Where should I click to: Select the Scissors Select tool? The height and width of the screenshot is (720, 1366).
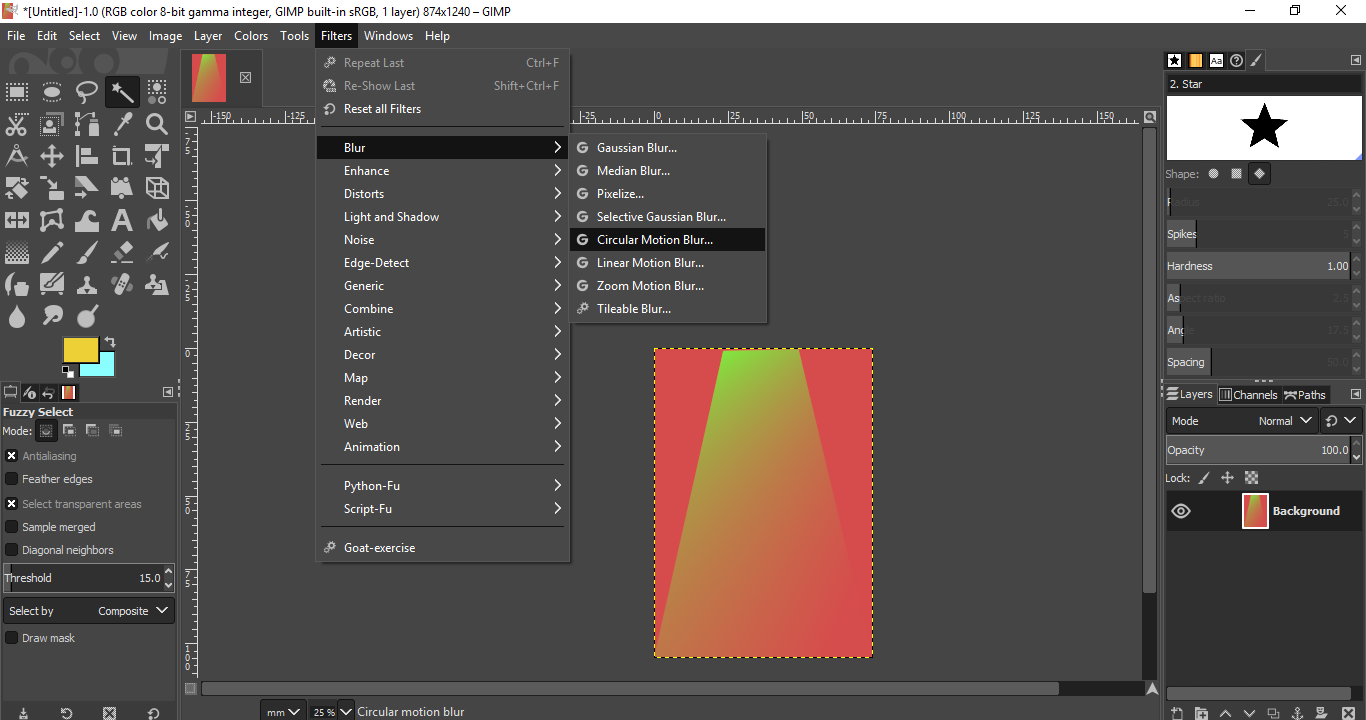(17, 125)
